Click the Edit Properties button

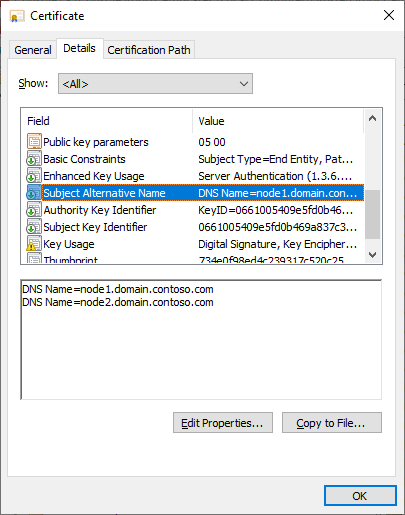pyautogui.click(x=223, y=423)
